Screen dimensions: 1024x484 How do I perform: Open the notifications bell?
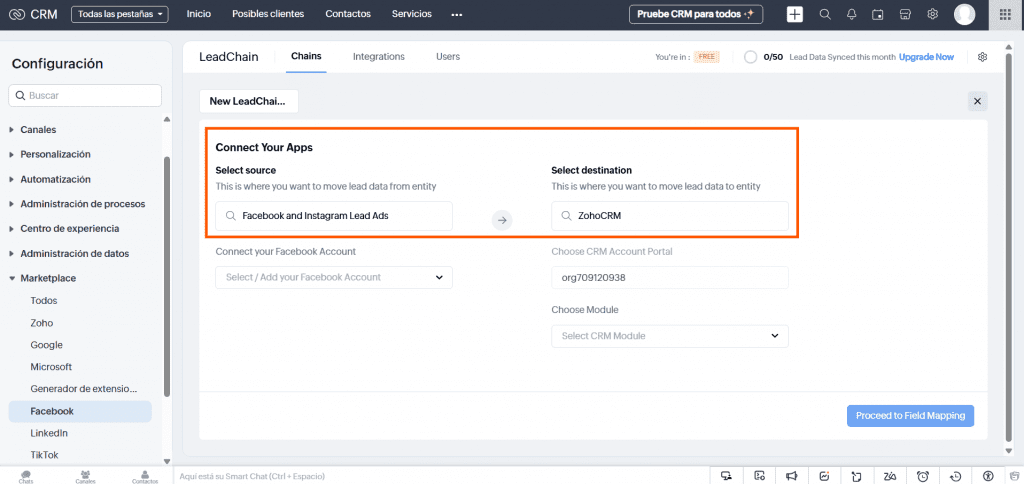click(852, 14)
